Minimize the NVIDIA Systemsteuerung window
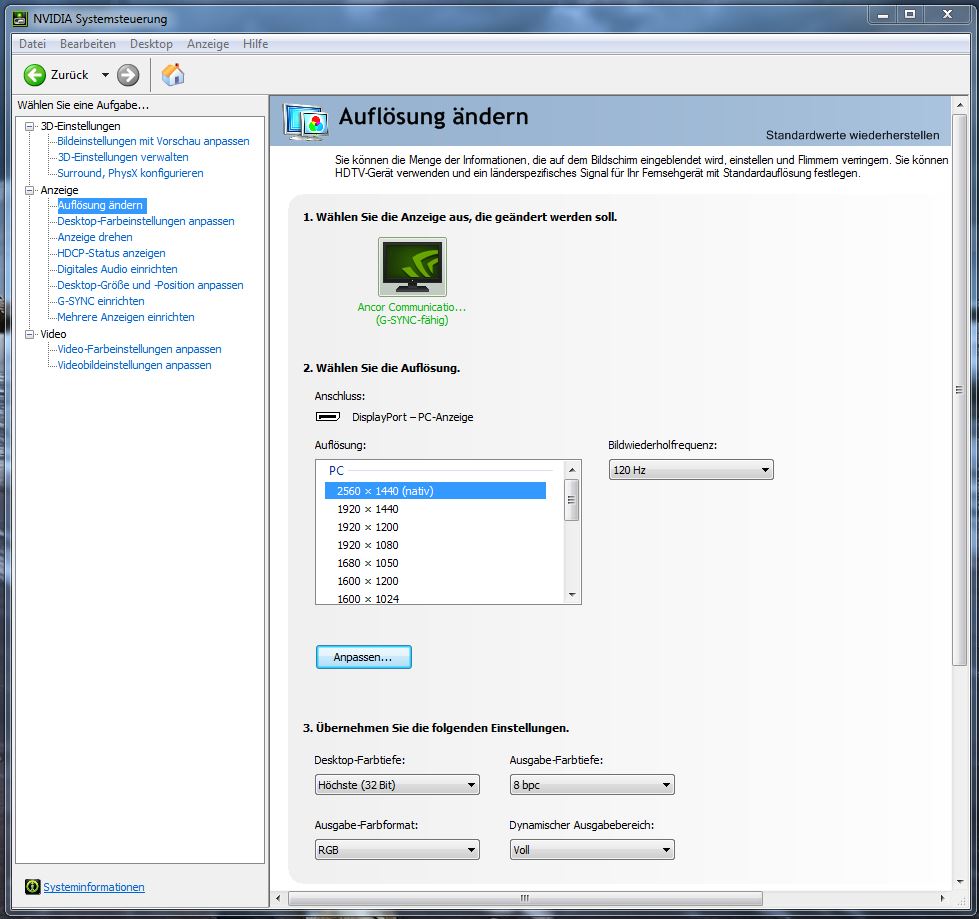Image resolution: width=979 pixels, height=919 pixels. coord(883,14)
